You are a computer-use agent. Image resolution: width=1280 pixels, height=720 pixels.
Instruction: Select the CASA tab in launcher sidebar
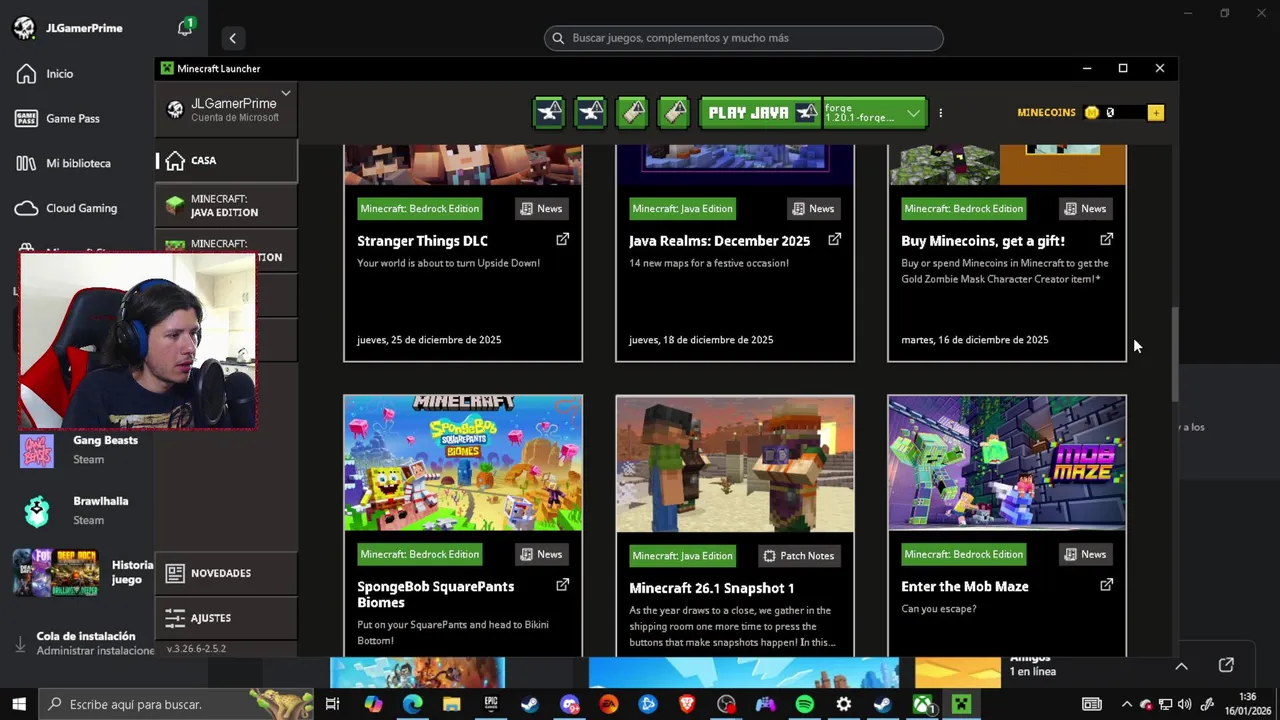(227, 160)
